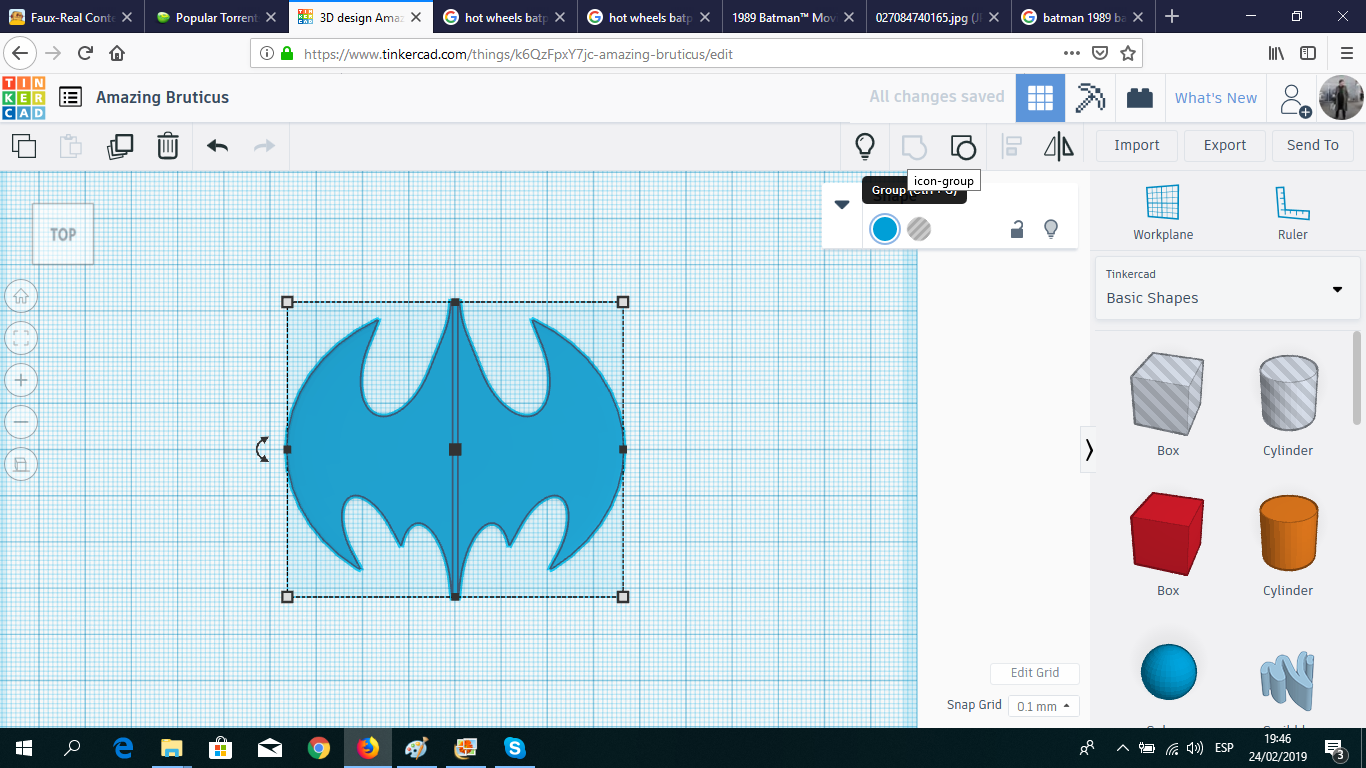Open the Blocks pickaxe mode
Screen dimensions: 1366x768
pyautogui.click(x=1090, y=98)
